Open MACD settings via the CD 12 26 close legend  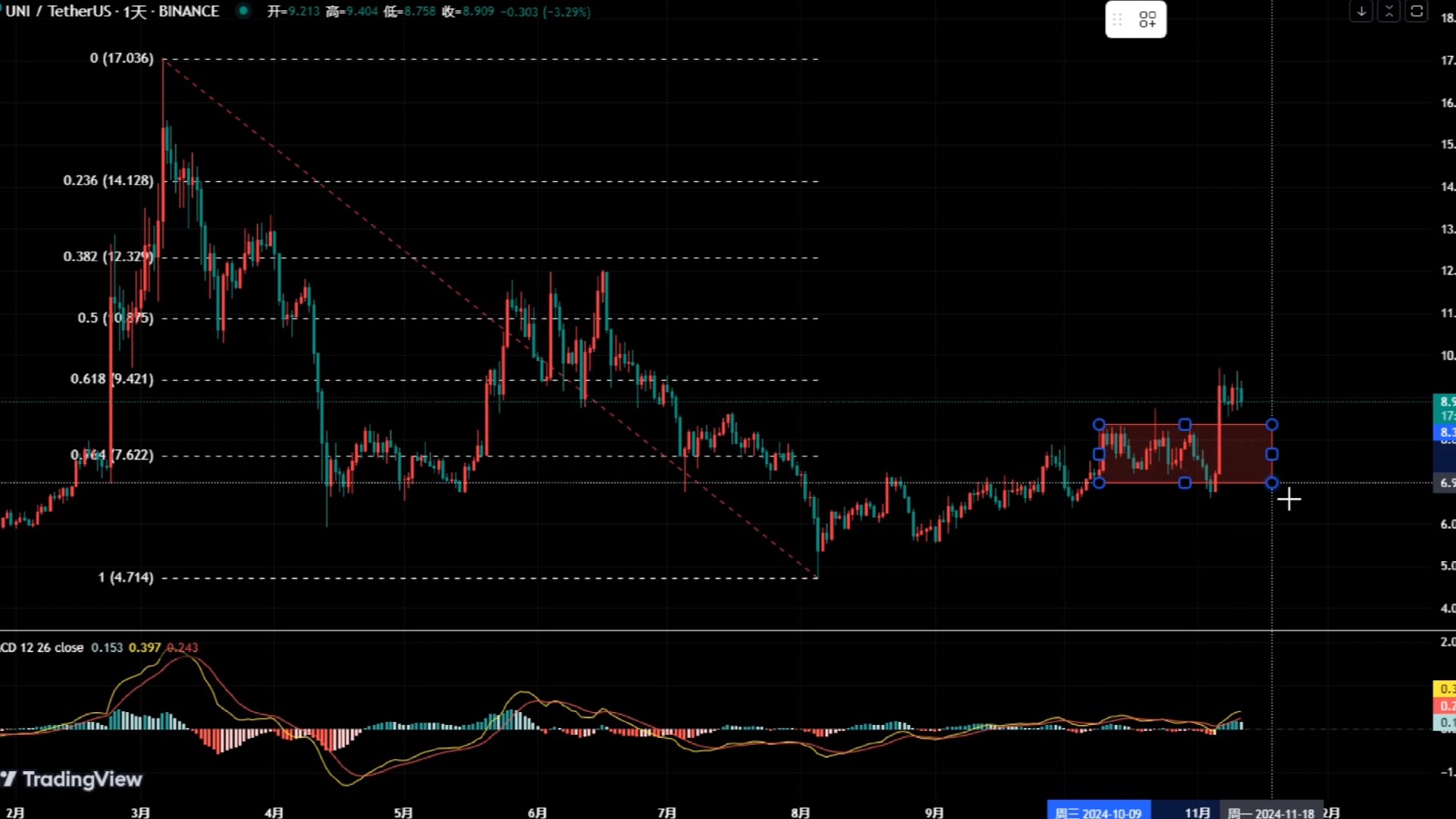point(42,648)
